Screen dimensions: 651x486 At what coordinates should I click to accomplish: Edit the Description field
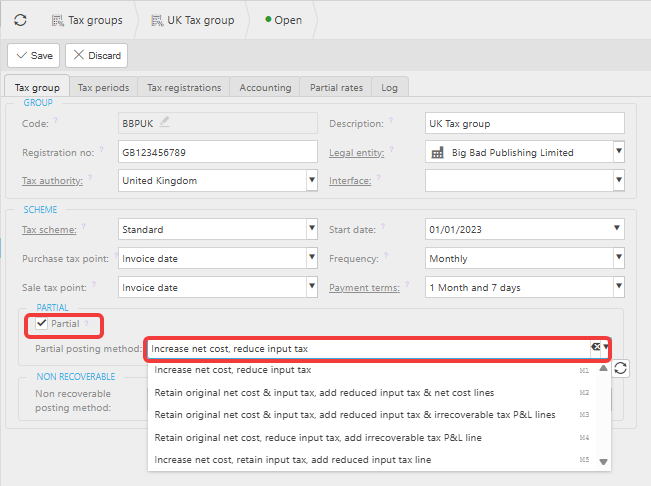(x=524, y=123)
